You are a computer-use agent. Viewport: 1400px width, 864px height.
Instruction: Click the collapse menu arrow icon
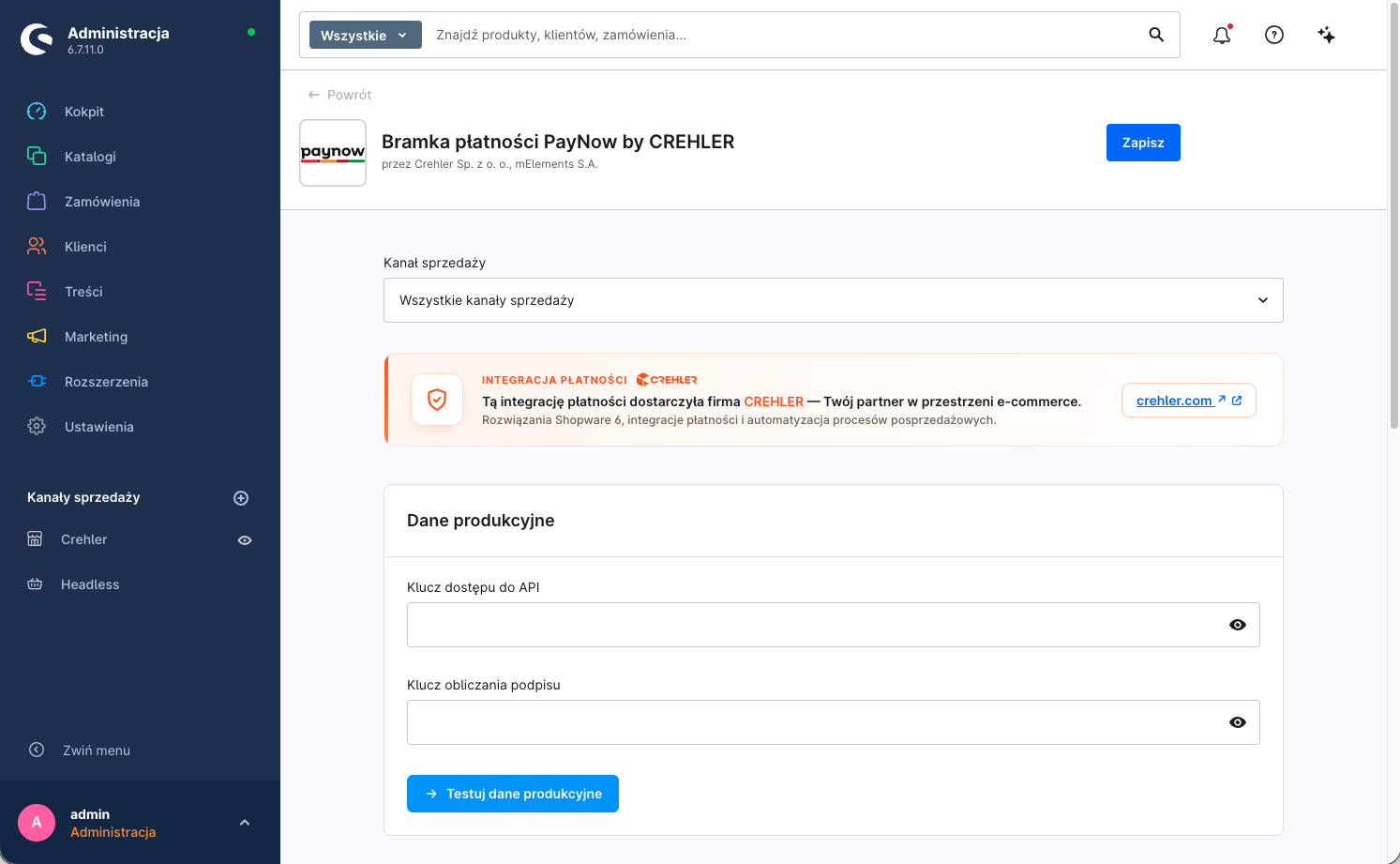point(37,750)
